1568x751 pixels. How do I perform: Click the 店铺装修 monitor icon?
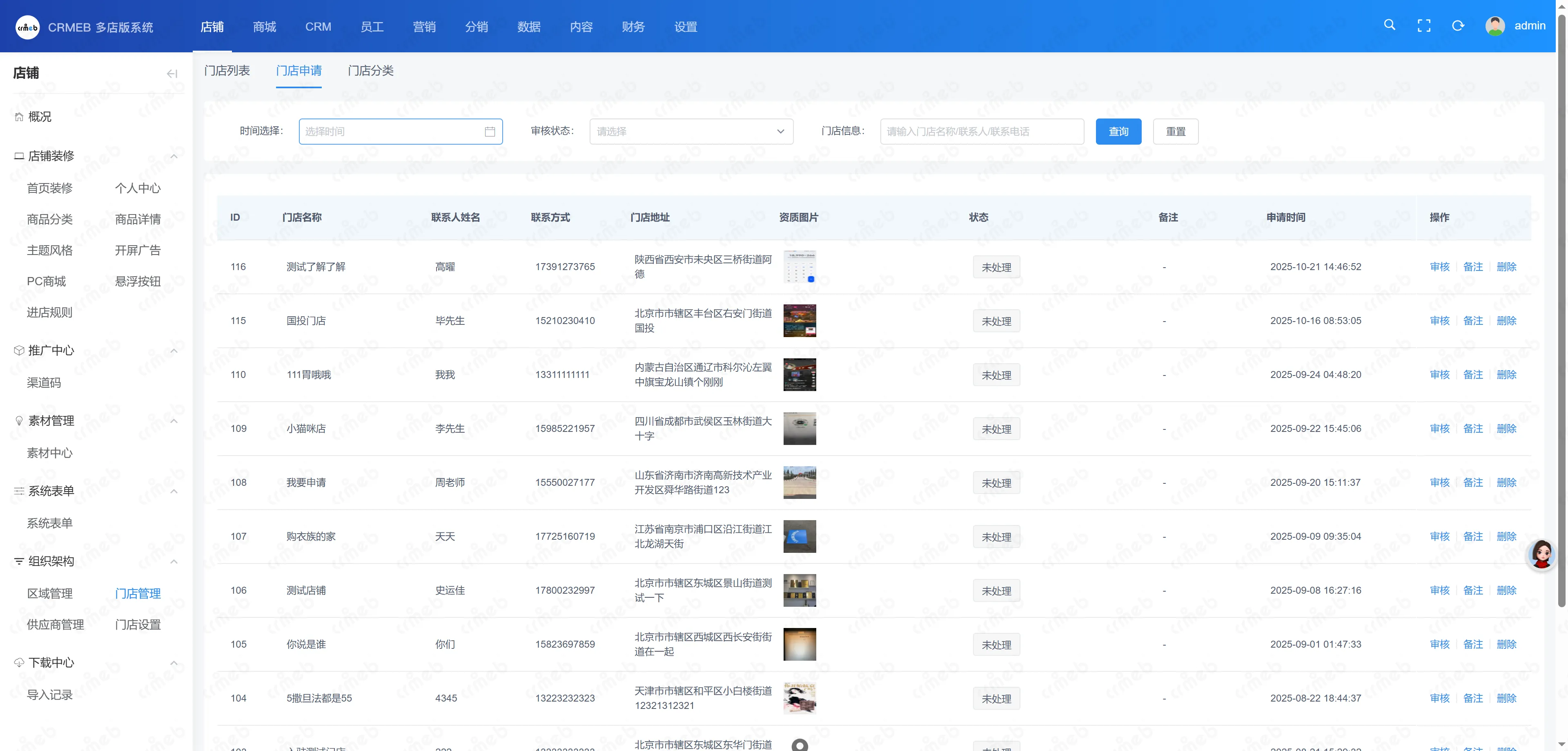[19, 156]
